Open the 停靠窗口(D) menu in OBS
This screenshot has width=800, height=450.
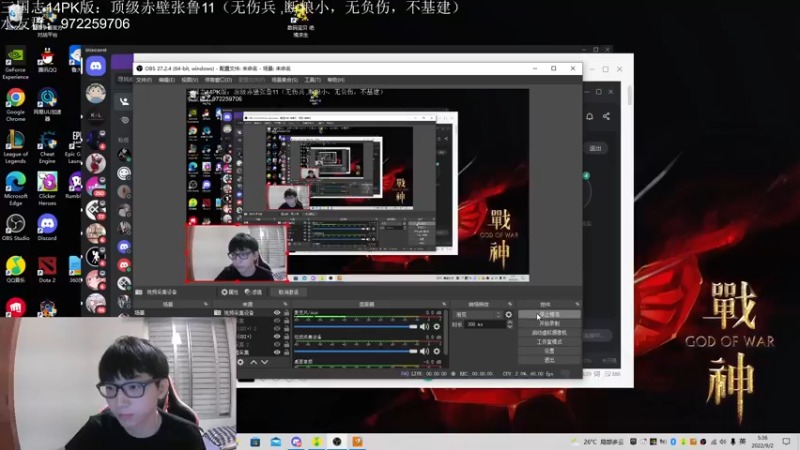(218, 80)
